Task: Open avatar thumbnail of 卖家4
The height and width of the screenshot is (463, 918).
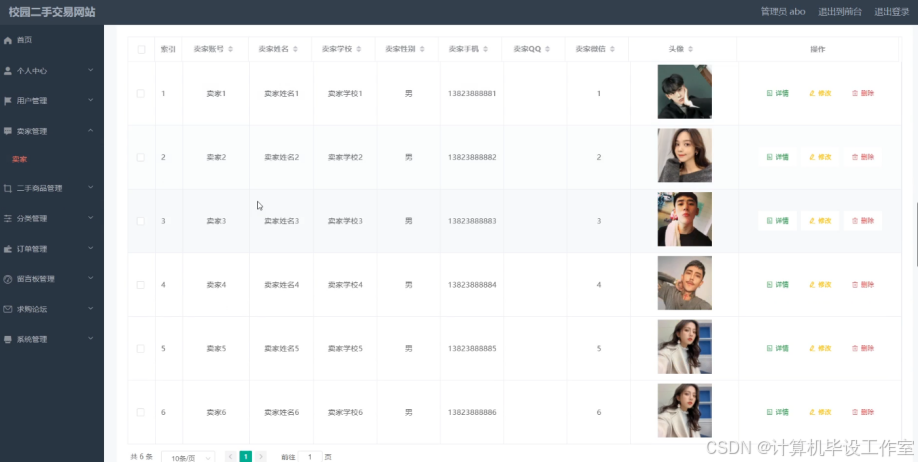Action: coord(684,283)
